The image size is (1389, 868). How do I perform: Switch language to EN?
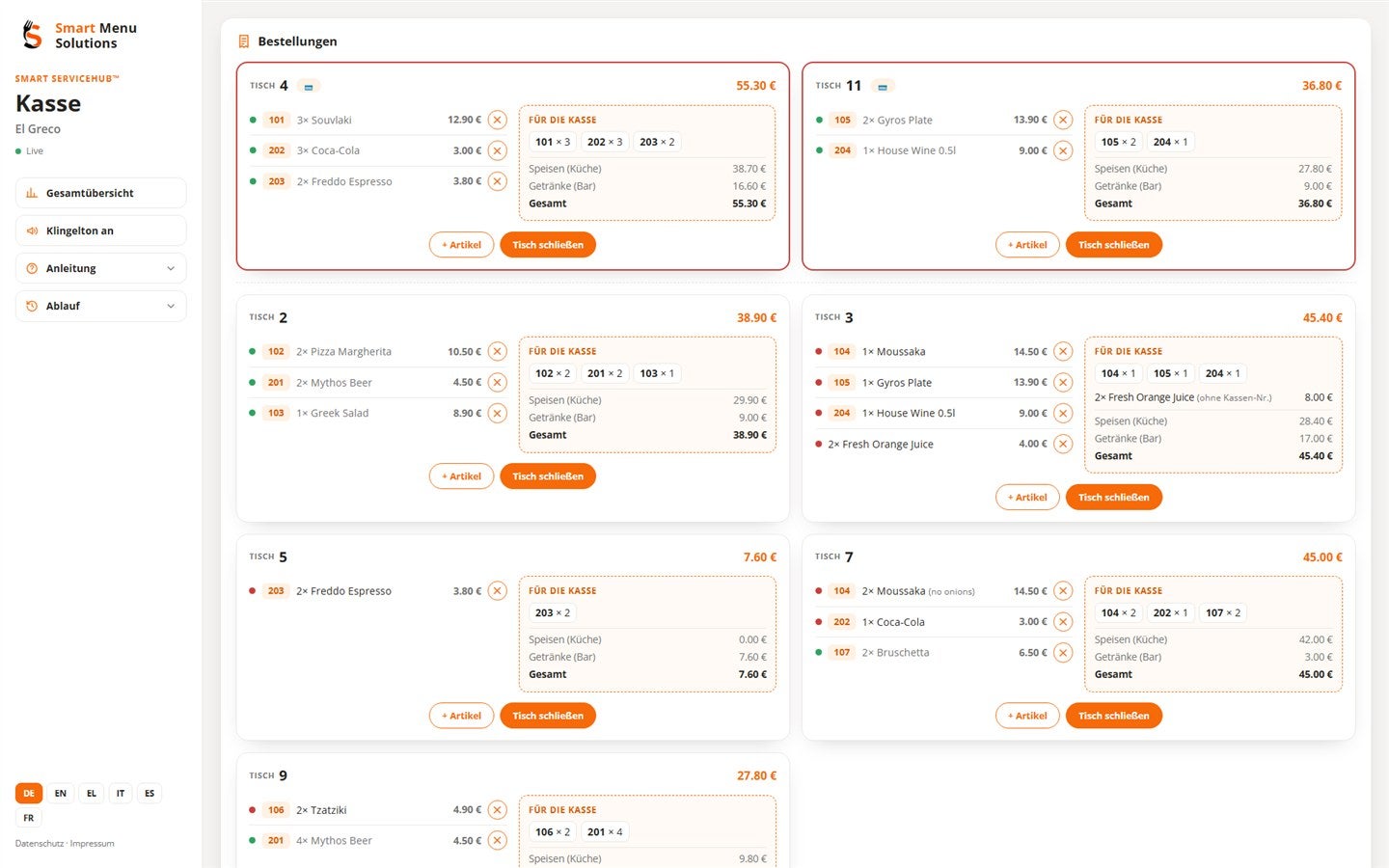61,794
